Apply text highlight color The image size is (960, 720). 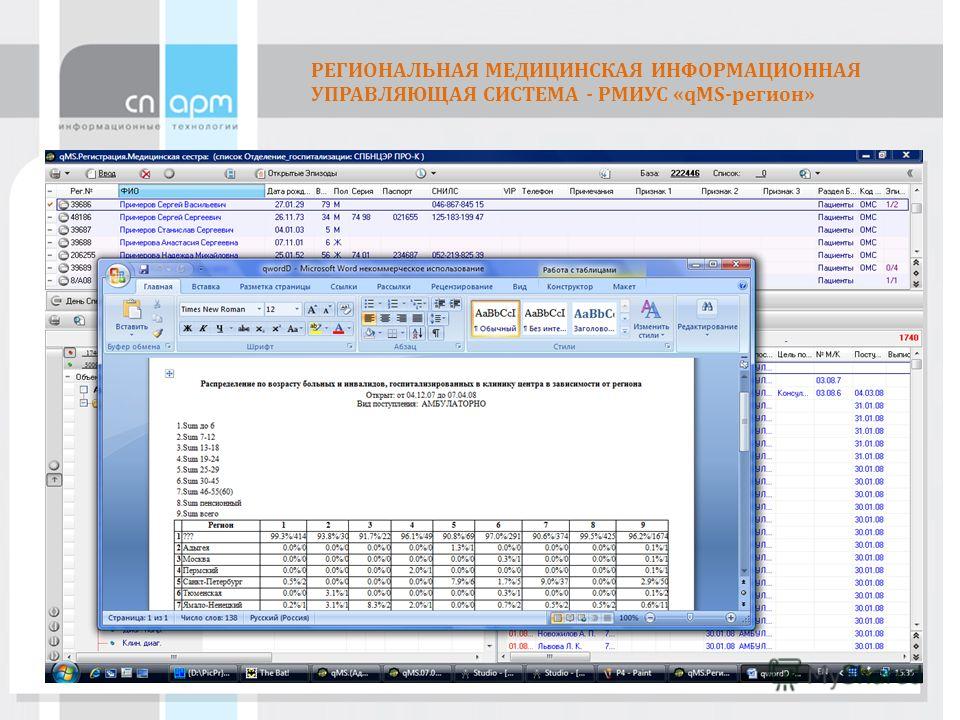coord(315,329)
